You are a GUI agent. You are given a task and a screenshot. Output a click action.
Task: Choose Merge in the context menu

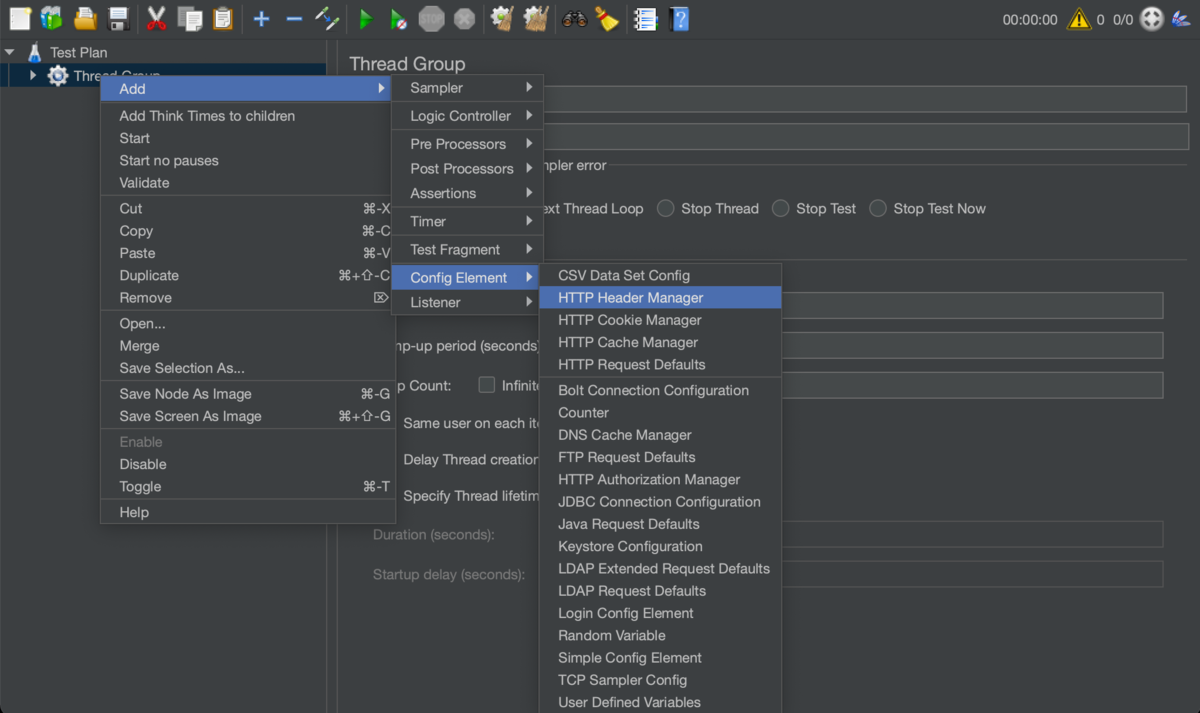[247, 346]
